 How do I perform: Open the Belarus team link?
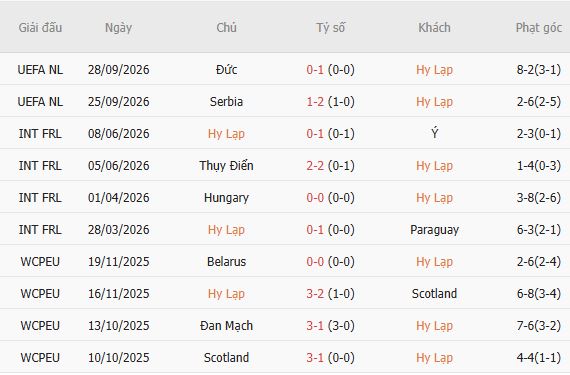(x=226, y=262)
